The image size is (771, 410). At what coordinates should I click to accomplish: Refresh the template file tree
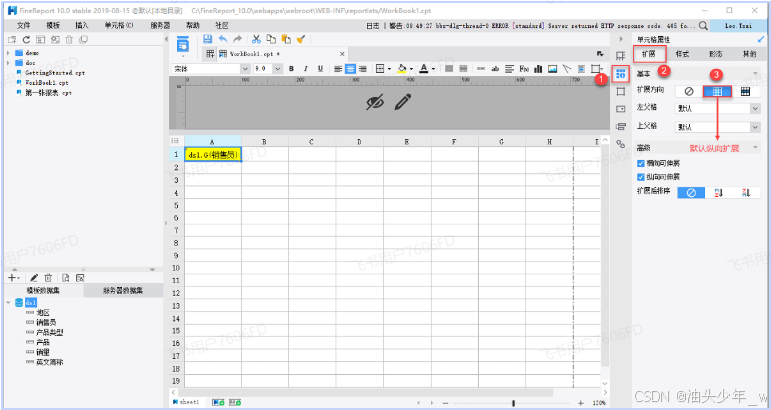[x=26, y=39]
